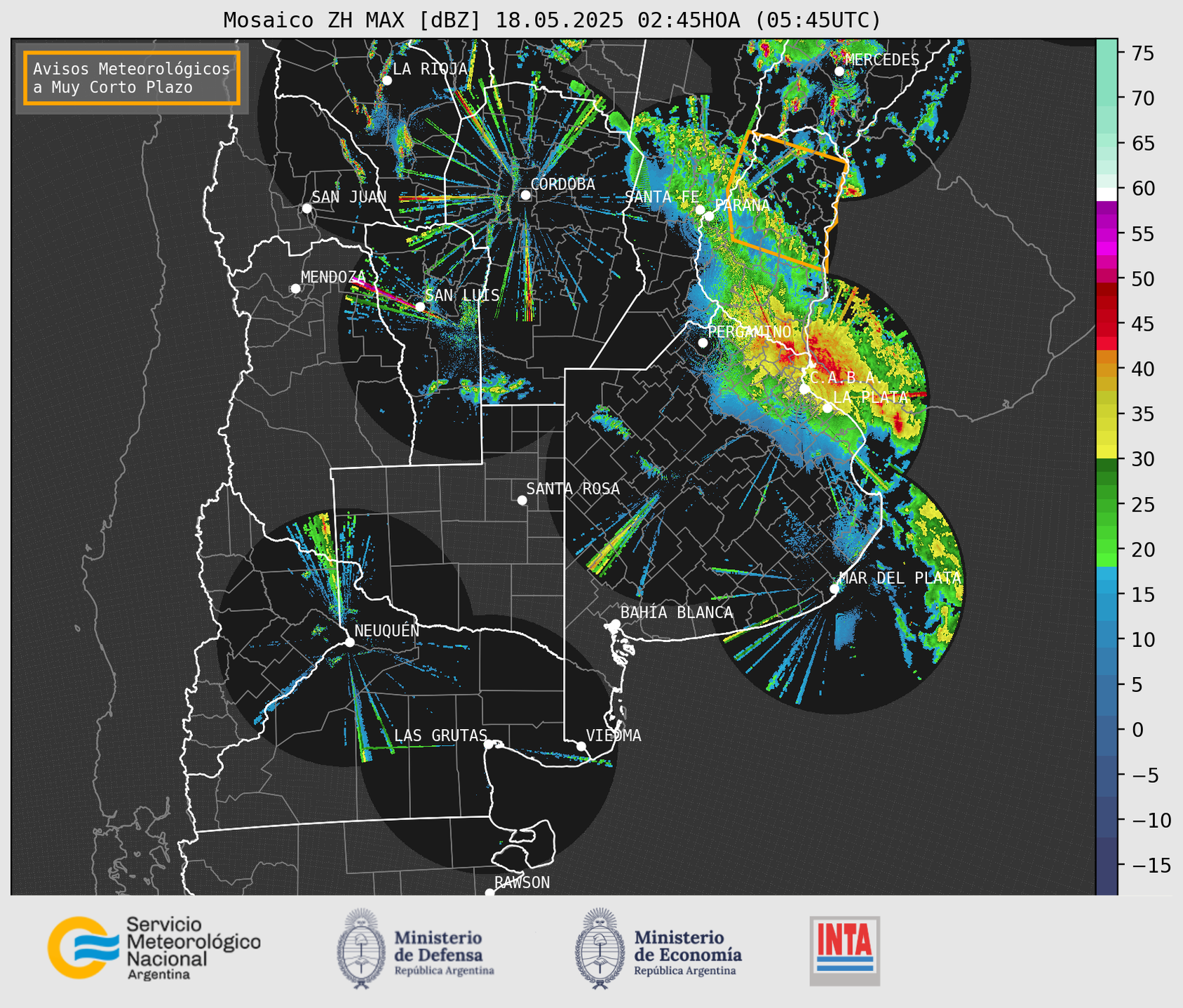Click the 10 dBZ label on colorbar

1143,640
